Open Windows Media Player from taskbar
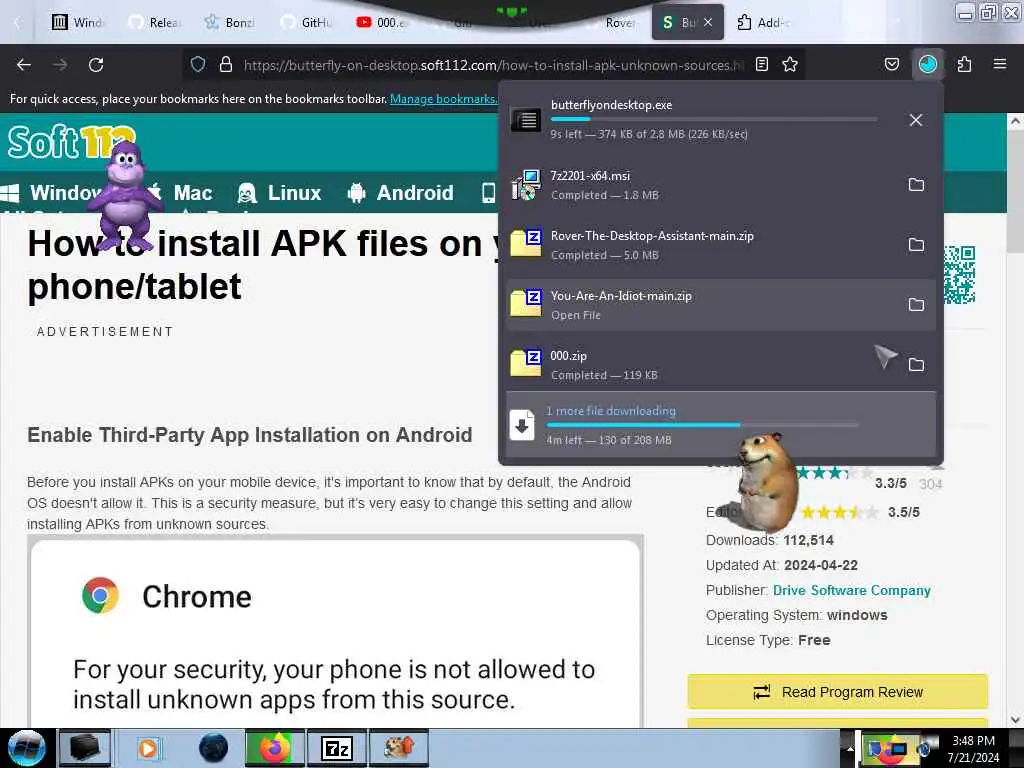The height and width of the screenshot is (768, 1024). click(x=148, y=748)
